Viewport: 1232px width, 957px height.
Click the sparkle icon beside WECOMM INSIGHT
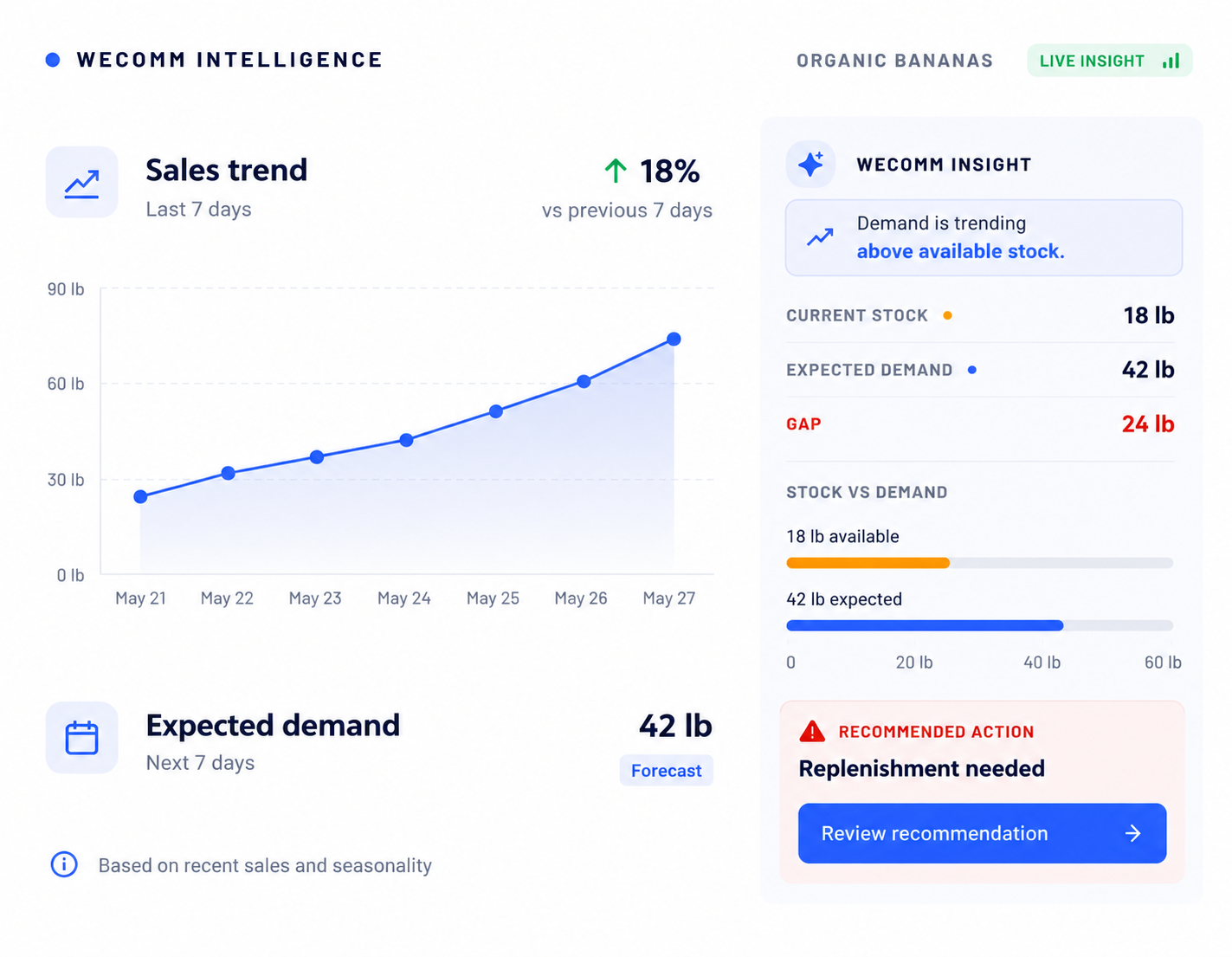pyautogui.click(x=810, y=164)
